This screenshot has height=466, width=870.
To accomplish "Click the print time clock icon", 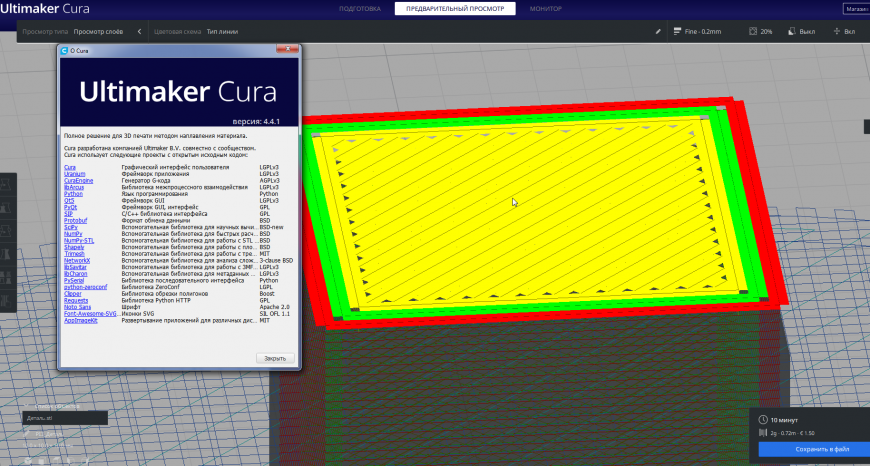I will [x=762, y=420].
